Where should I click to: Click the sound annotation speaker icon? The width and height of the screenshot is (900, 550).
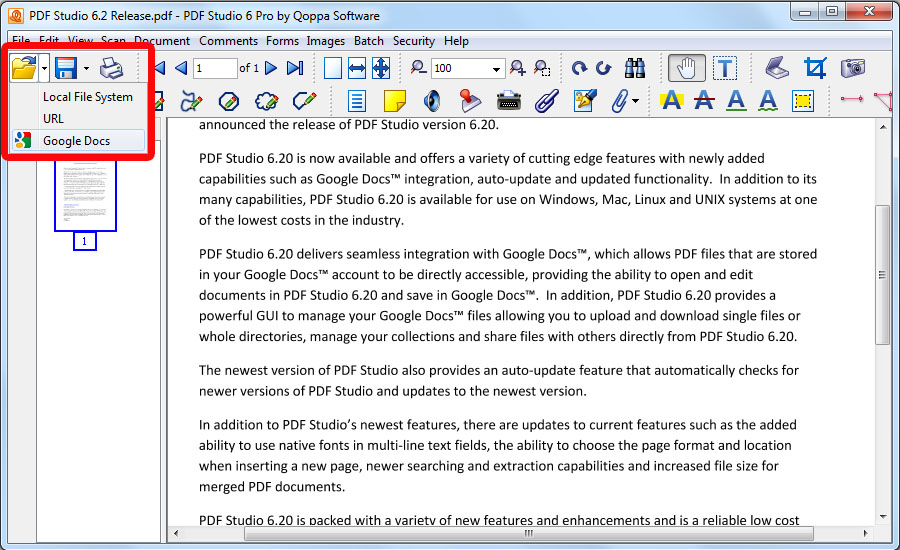pos(432,101)
